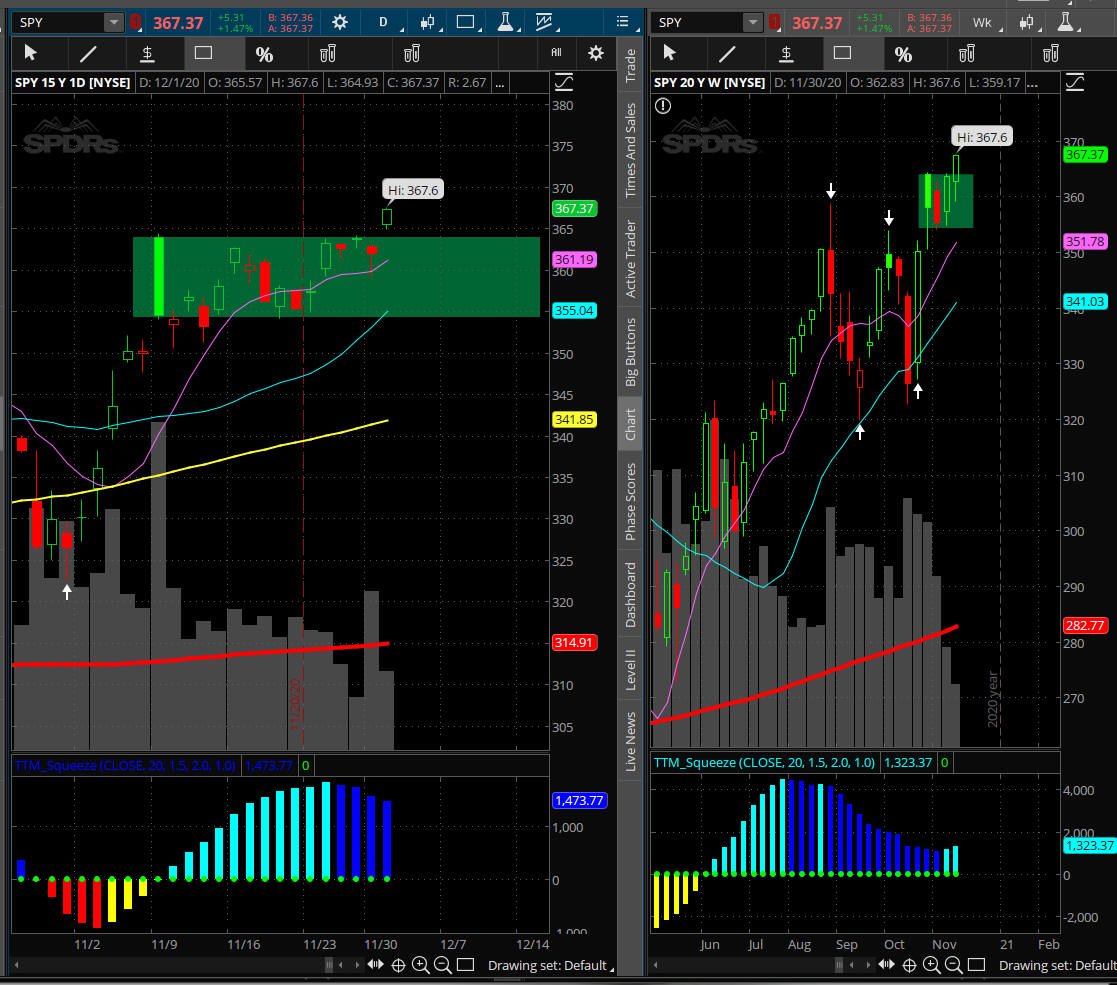Open the left SPY symbol dropdown arrow
The height and width of the screenshot is (985, 1117).
tap(113, 22)
